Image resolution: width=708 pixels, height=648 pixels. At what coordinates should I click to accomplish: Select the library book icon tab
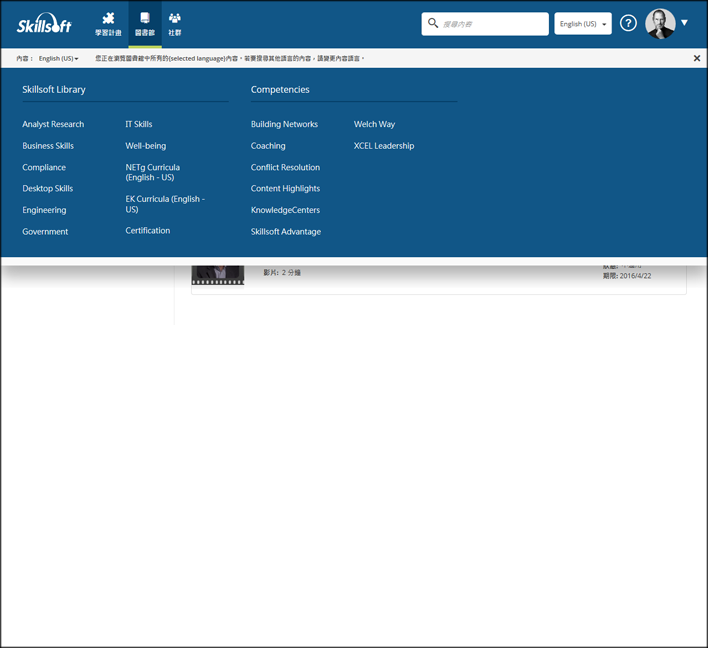(145, 24)
